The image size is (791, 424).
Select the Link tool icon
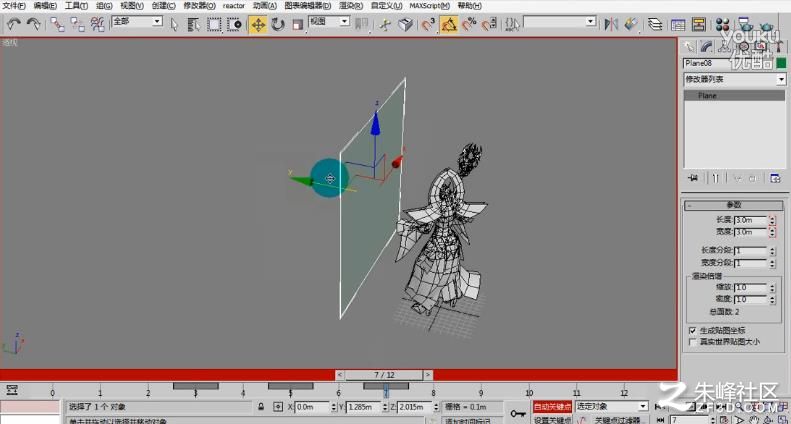tap(57, 24)
